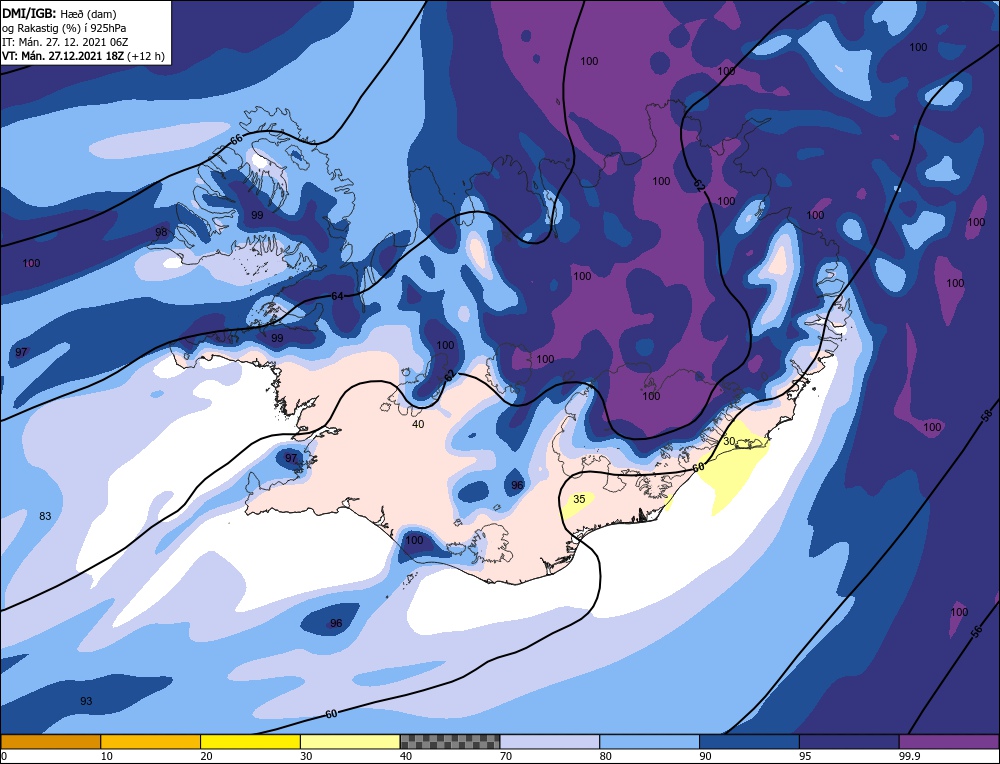
Task: Click the '80' legend tick label
Action: click(x=605, y=756)
